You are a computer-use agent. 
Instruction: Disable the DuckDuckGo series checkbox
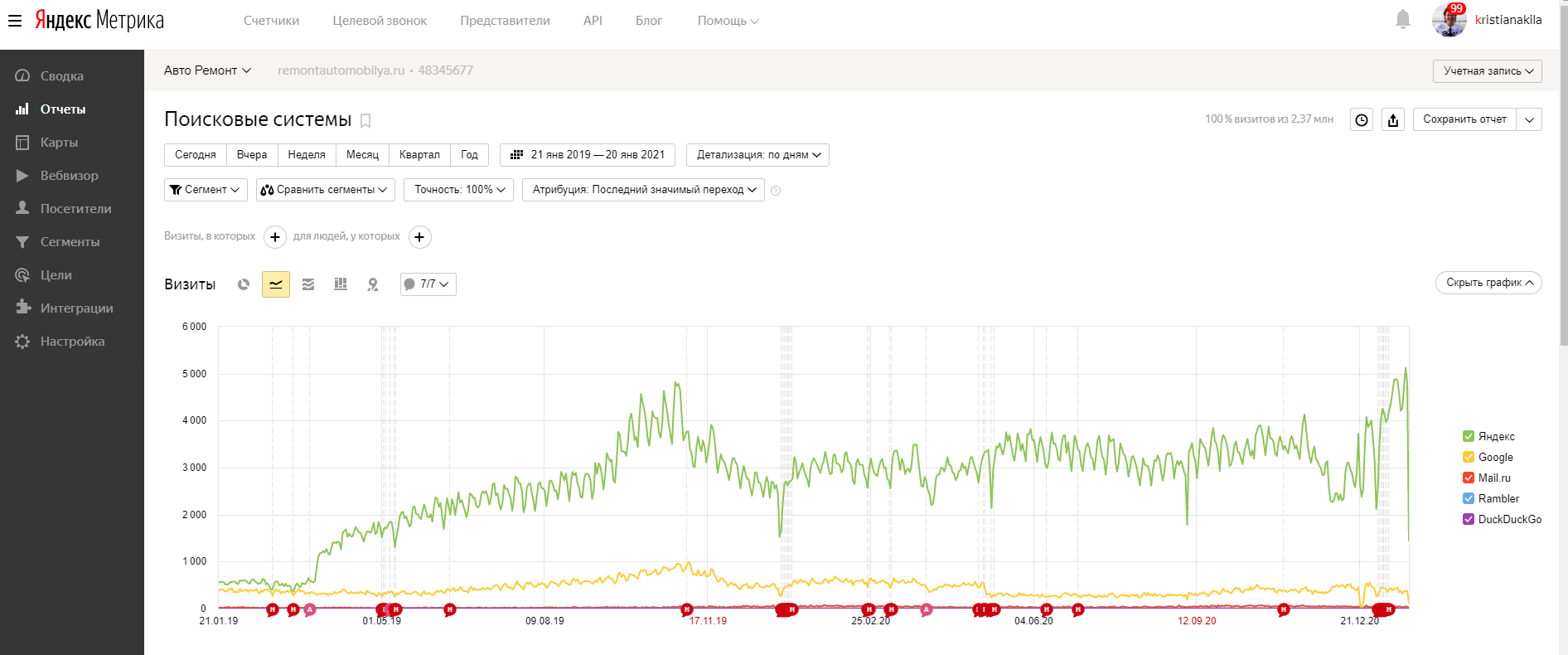1469,519
